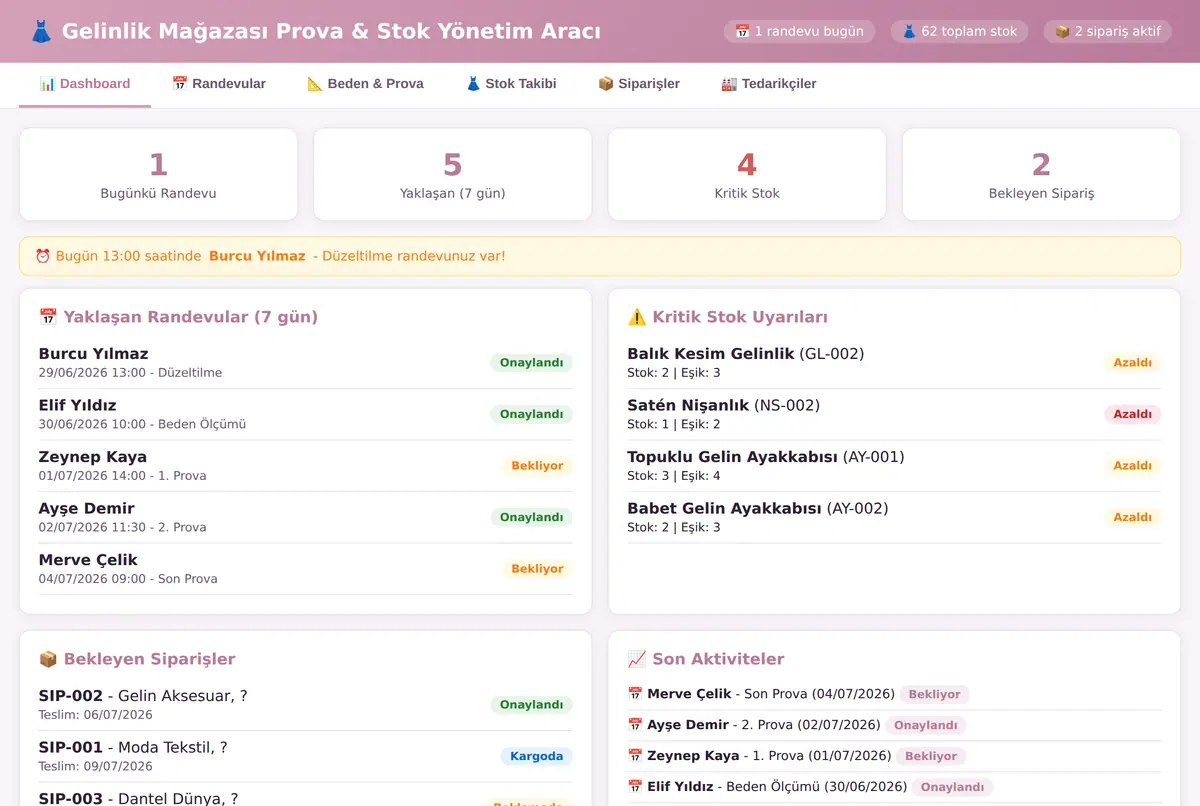Open the Siparişler tab
Viewport: 1200px width, 806px height.
click(x=639, y=84)
